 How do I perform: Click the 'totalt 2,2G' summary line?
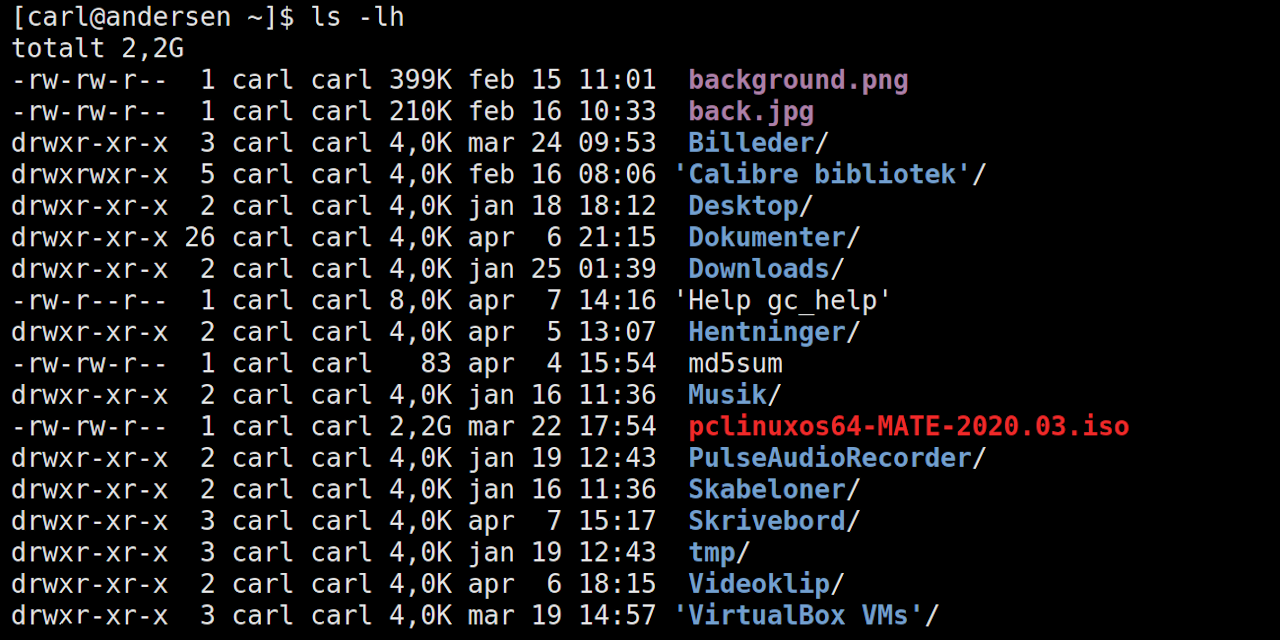click(x=98, y=48)
